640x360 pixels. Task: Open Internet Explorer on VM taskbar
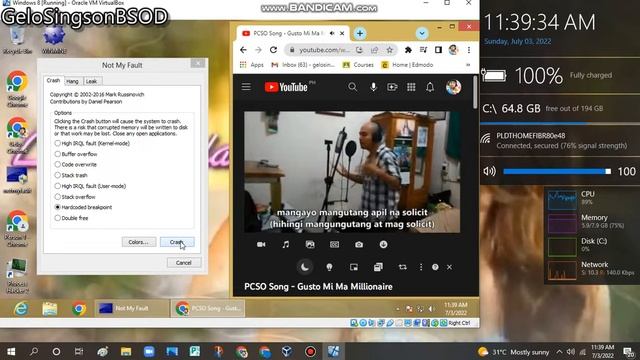click(x=21, y=308)
